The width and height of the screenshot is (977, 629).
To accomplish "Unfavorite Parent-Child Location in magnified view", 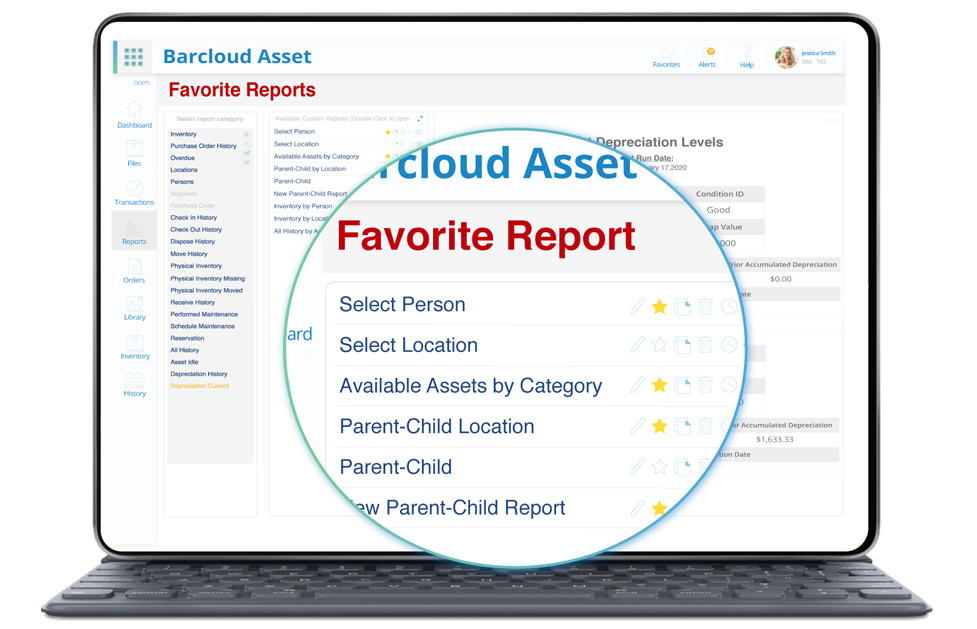I will [x=659, y=426].
